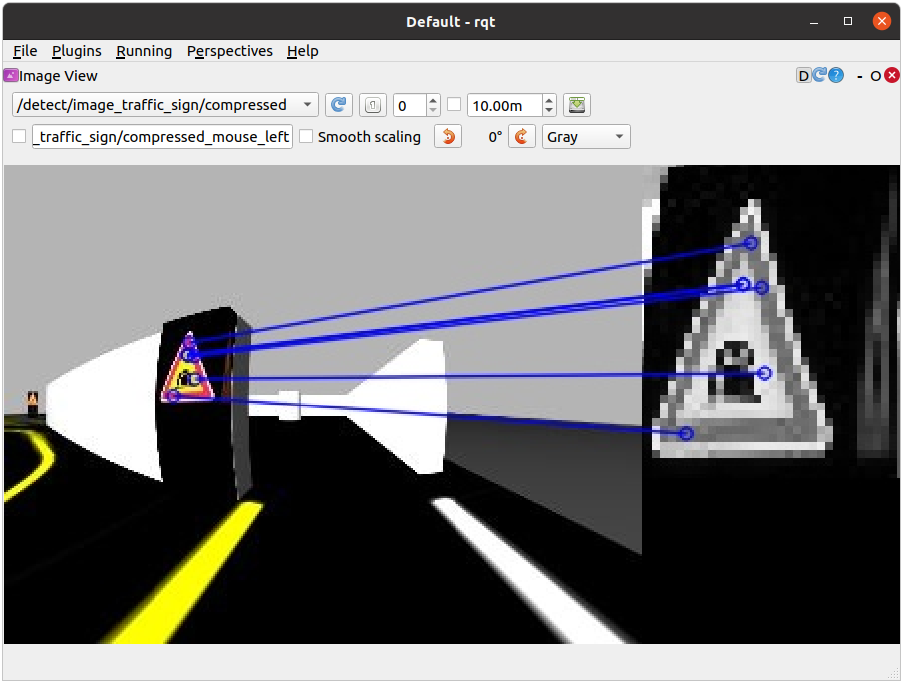Open the Plugins menu
This screenshot has height=683, width=903.
click(76, 51)
